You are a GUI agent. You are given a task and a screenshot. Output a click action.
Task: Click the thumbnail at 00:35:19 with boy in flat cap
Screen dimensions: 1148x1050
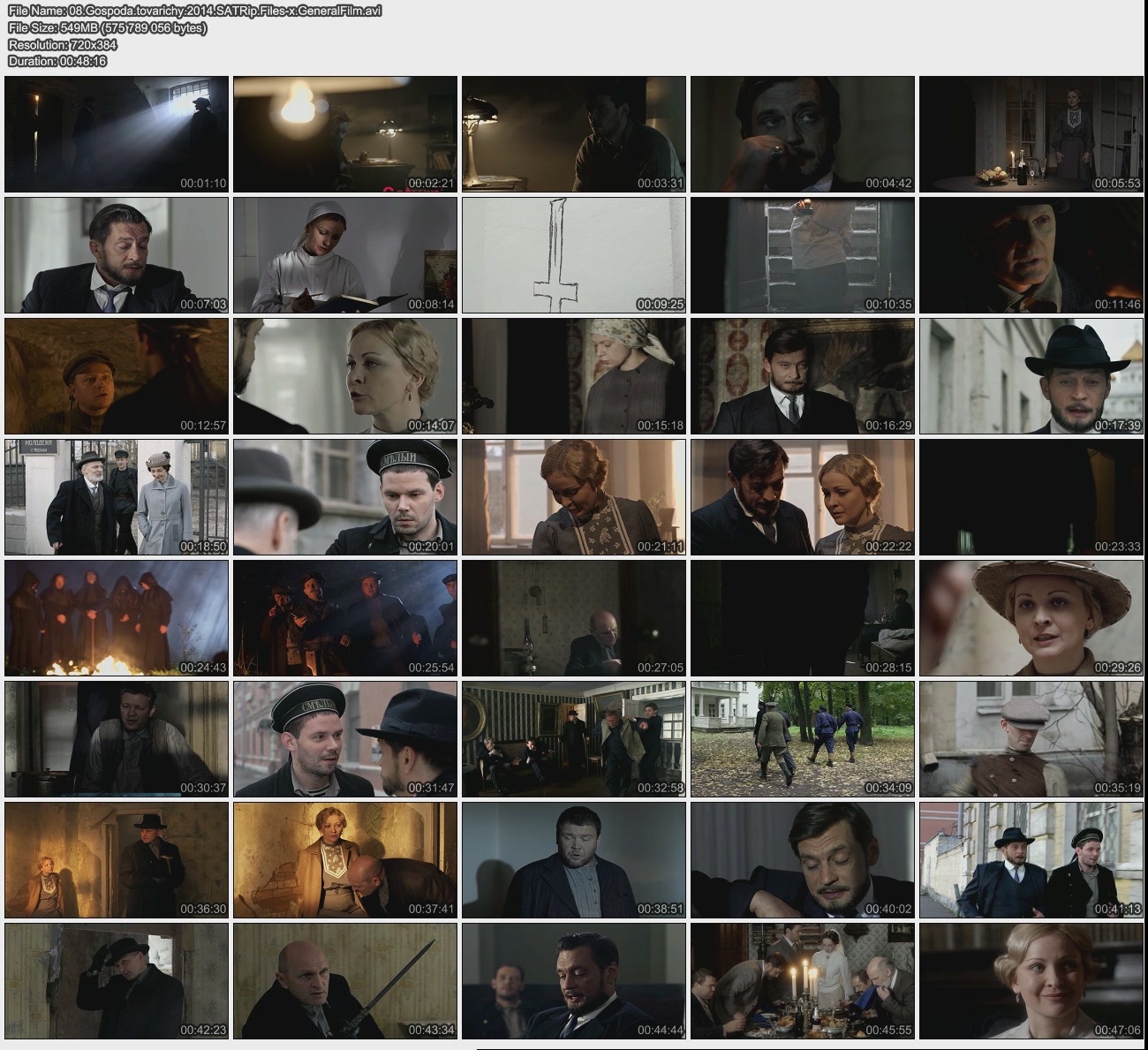(x=1031, y=739)
